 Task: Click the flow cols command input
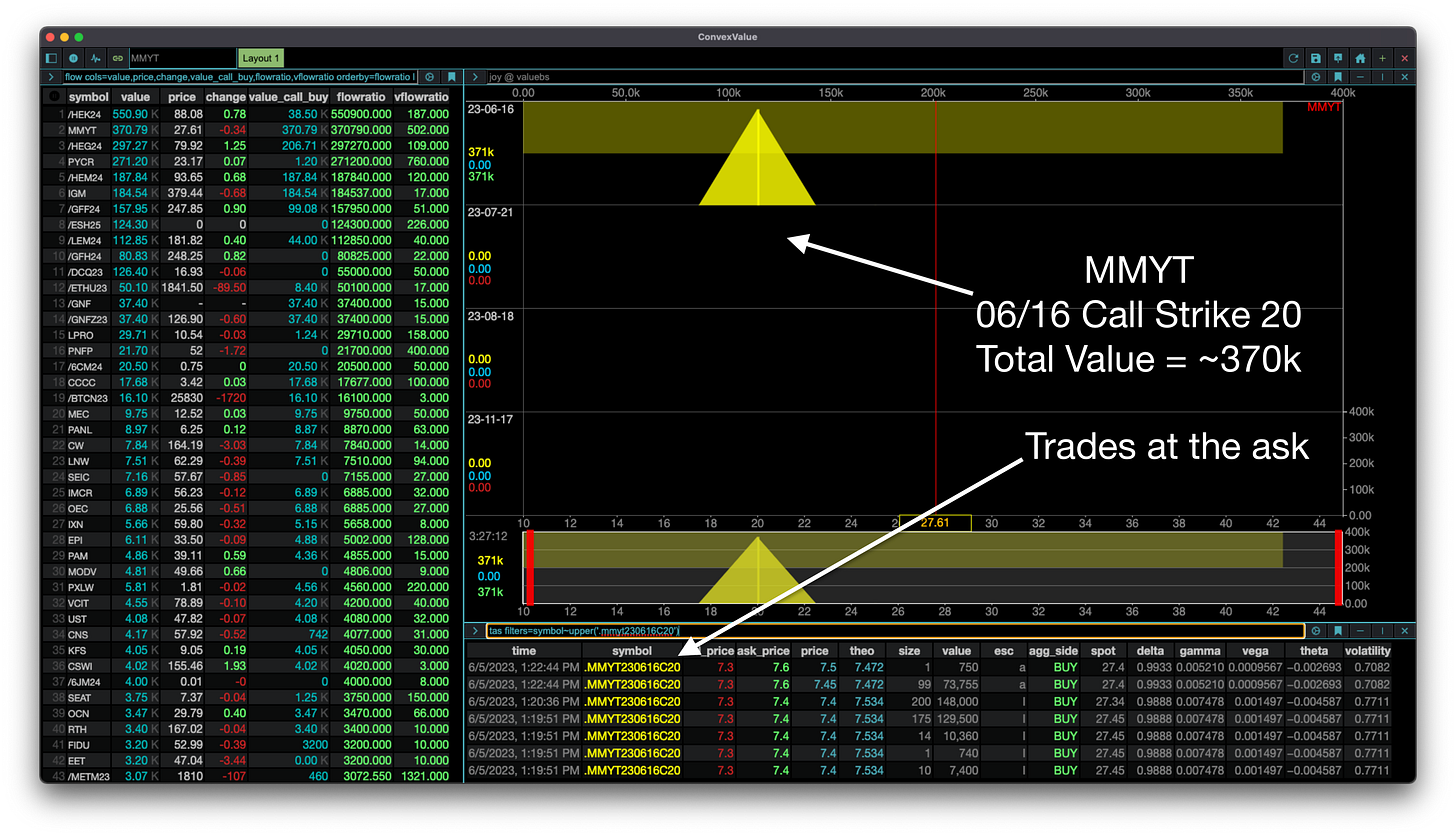pos(240,76)
